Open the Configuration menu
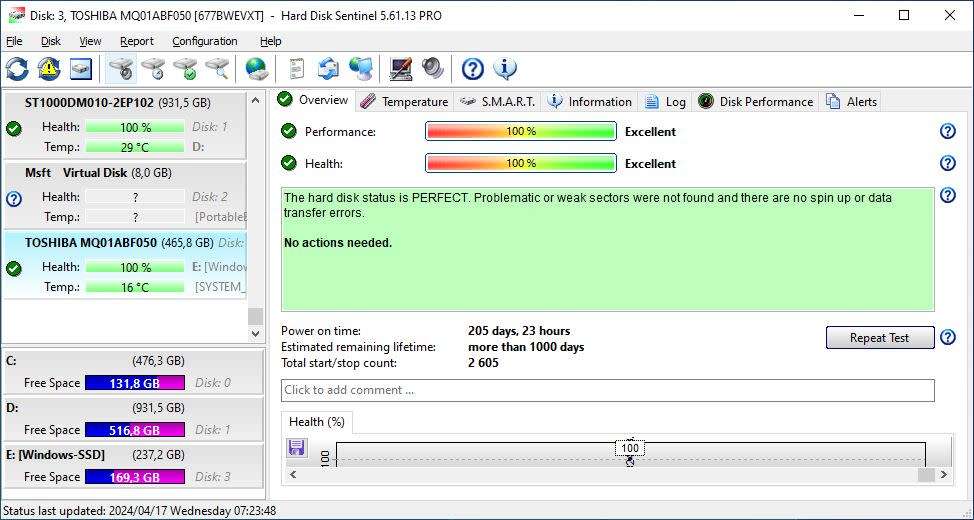Viewport: 974px width, 520px height. tap(205, 41)
